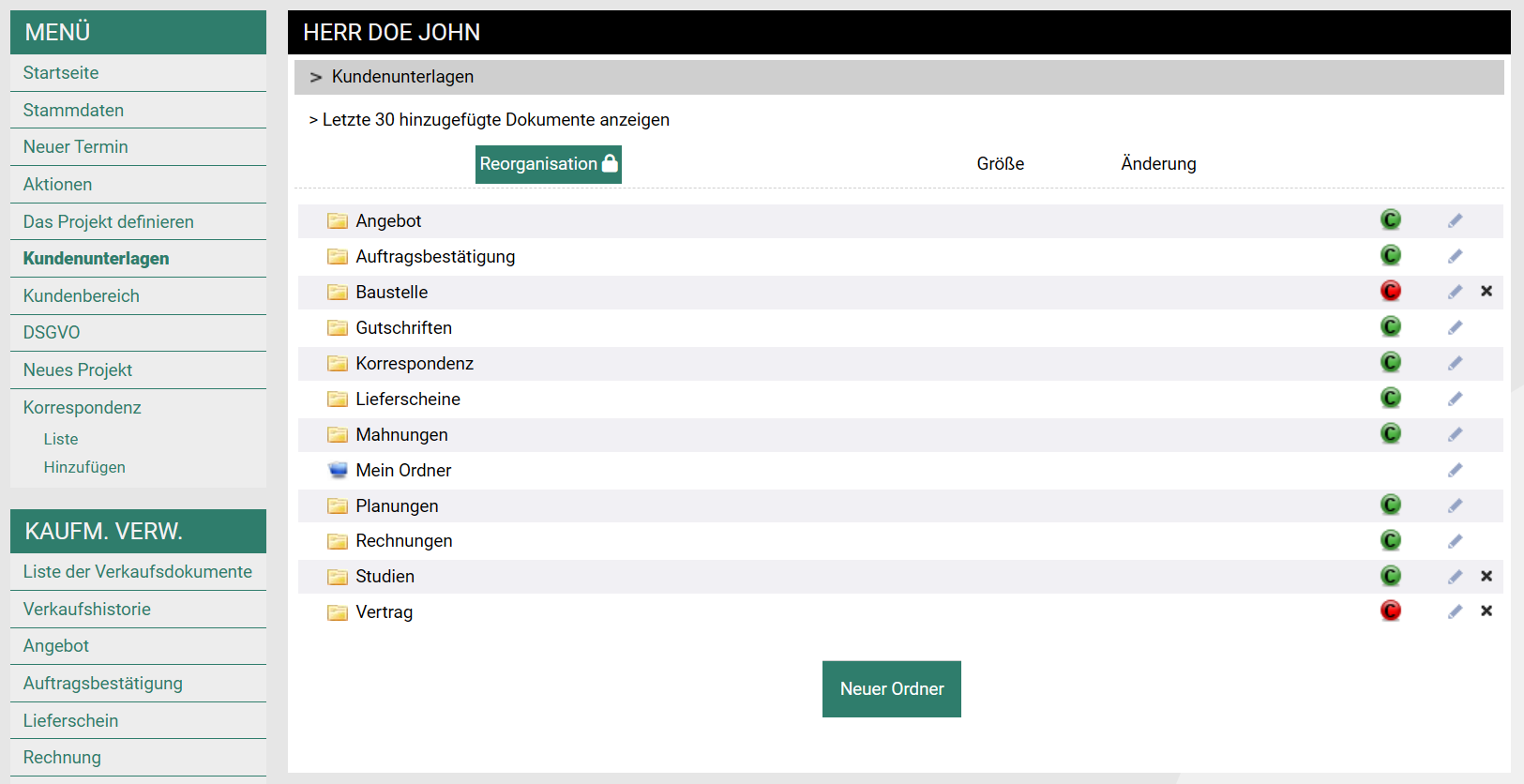Screen dimensions: 1524x784
Task: Click the Neuer Ordner button
Action: (x=891, y=689)
